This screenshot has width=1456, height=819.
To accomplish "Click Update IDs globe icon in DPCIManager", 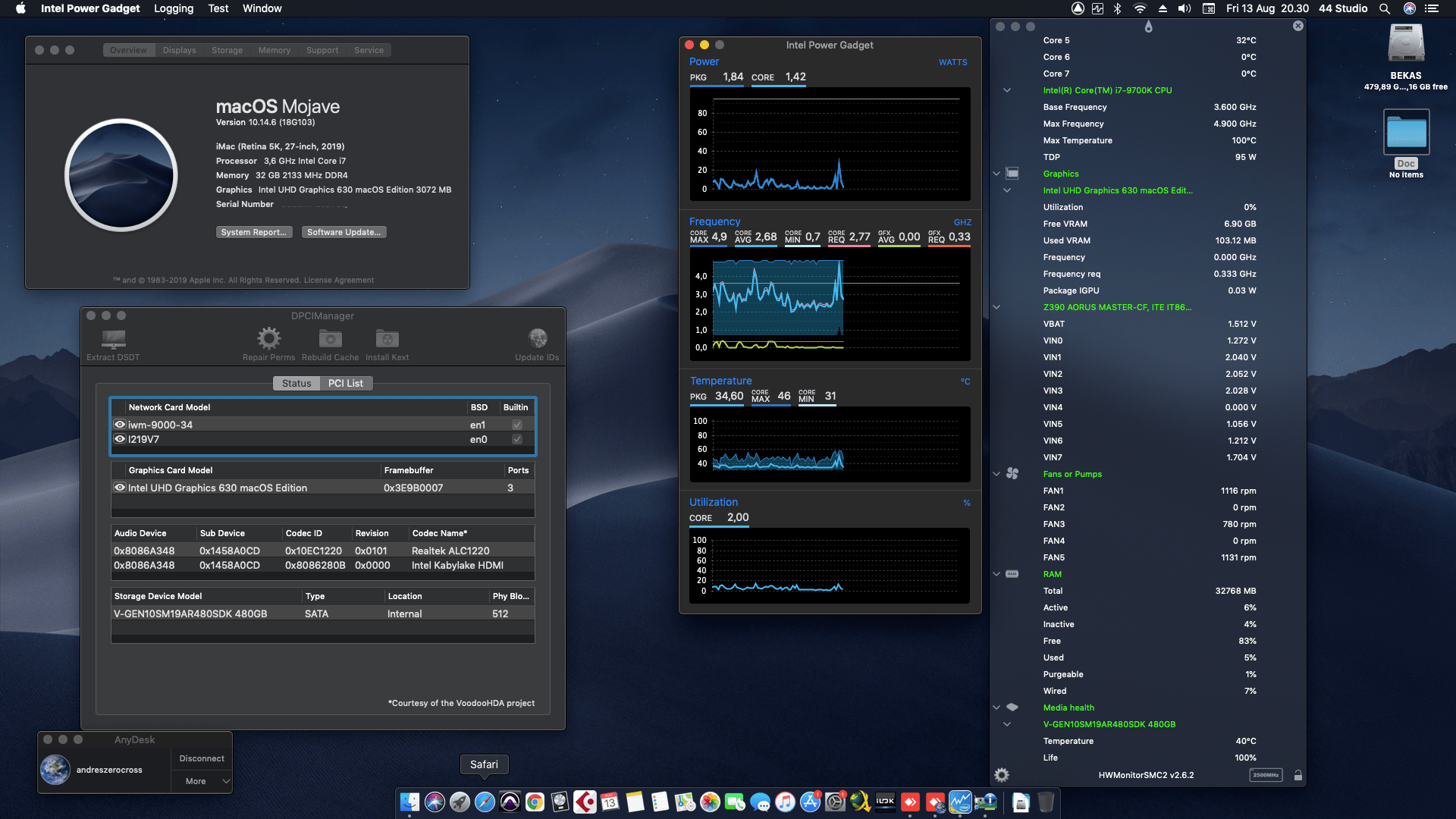I will point(538,337).
